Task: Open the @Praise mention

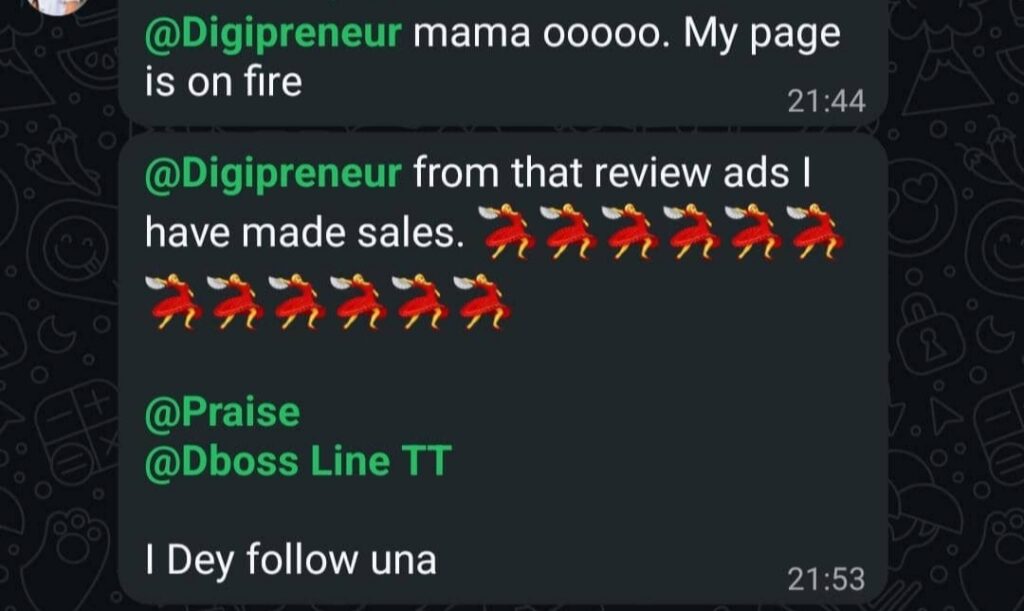Action: [222, 413]
